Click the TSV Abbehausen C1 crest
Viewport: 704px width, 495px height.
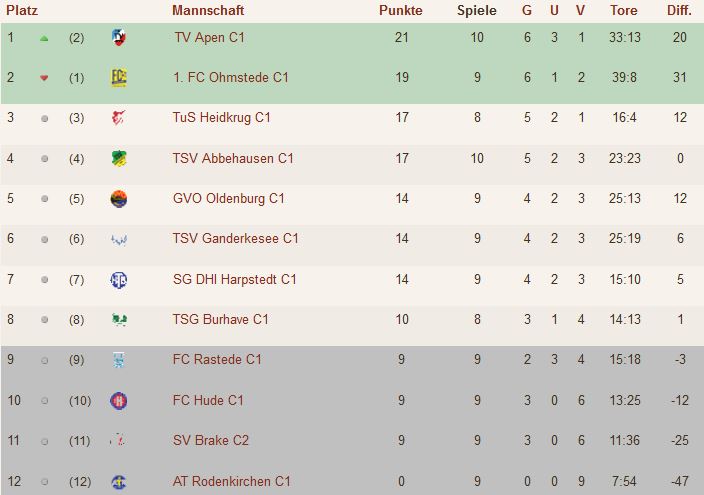[119, 158]
